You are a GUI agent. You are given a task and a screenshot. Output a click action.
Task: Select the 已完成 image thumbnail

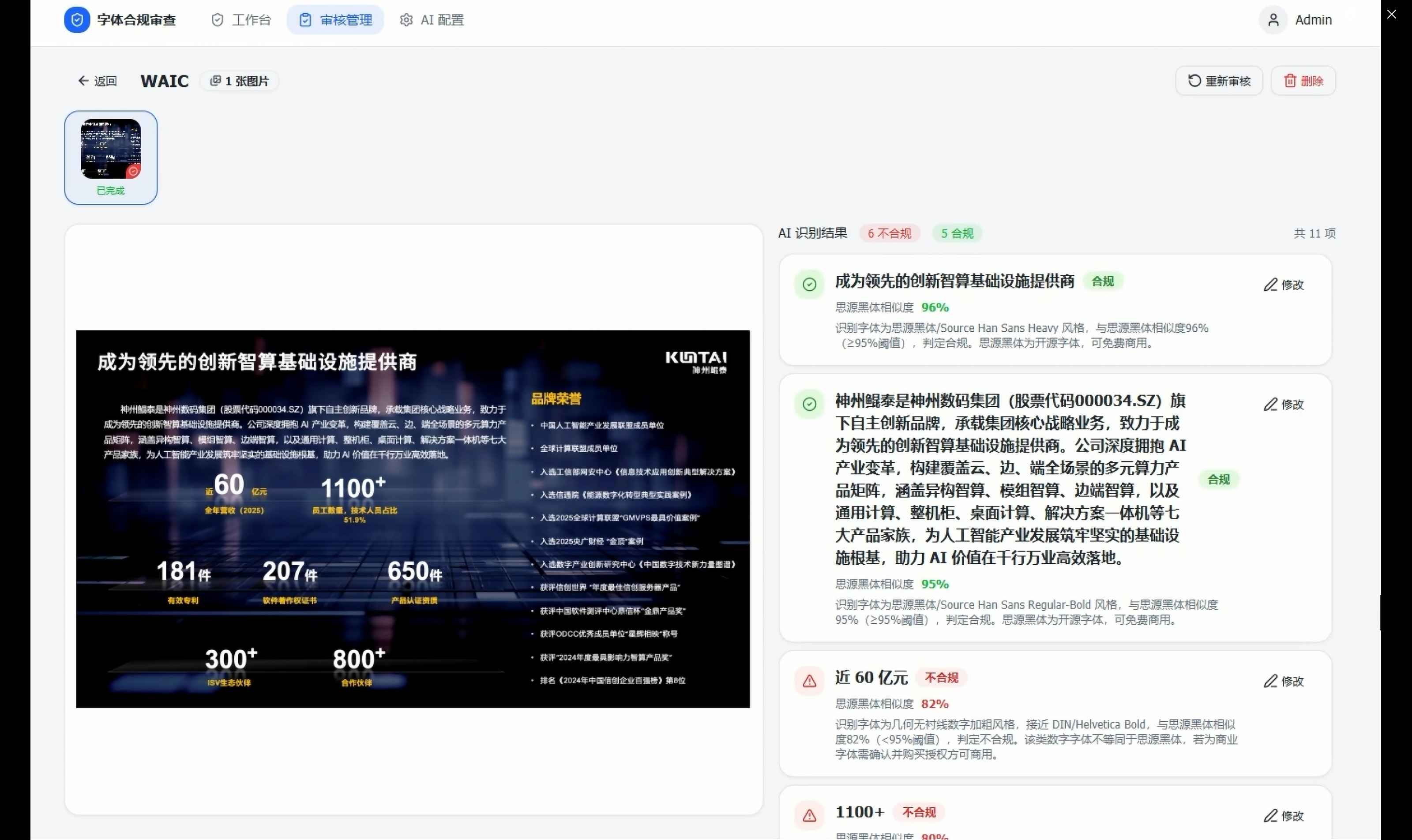[111, 157]
